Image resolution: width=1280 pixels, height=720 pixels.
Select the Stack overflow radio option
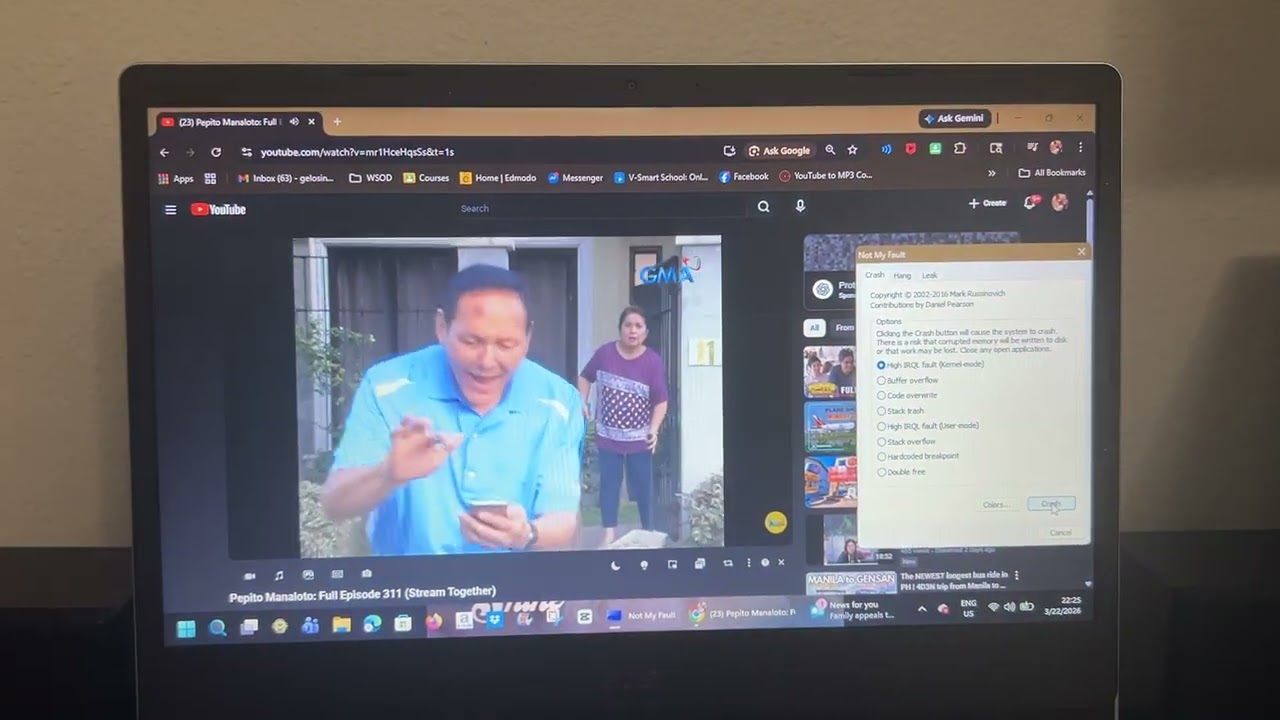click(906, 441)
